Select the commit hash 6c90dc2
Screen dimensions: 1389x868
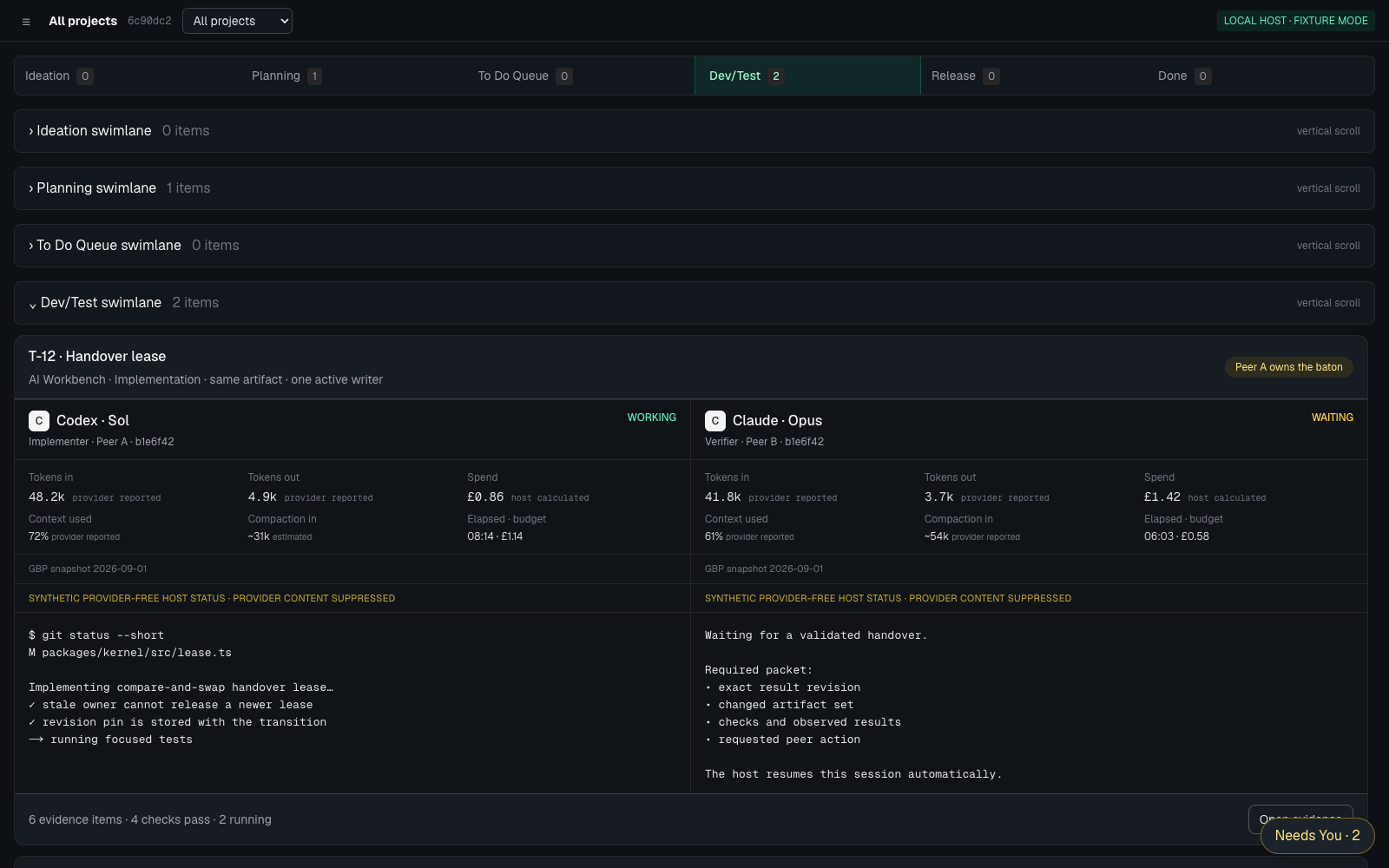click(149, 21)
